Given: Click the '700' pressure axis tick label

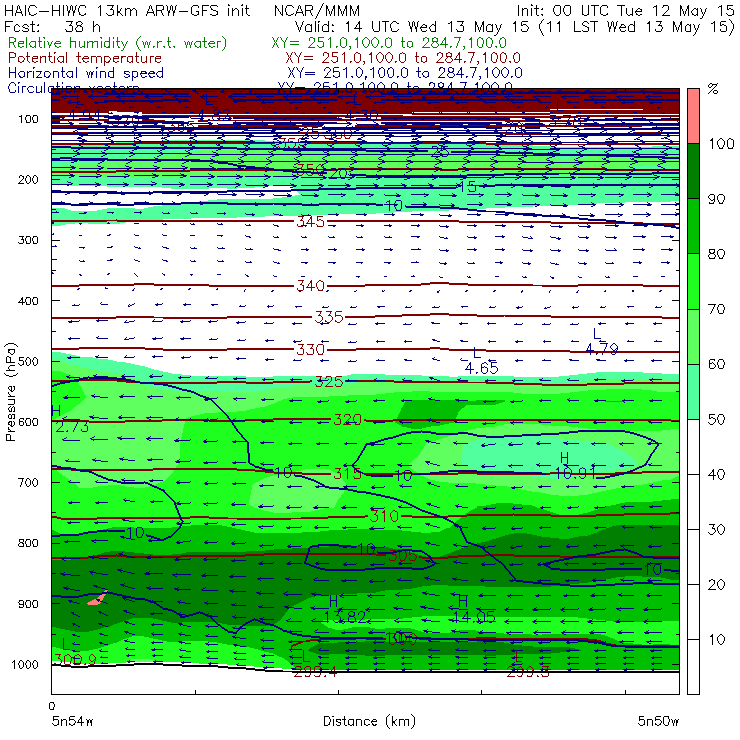Looking at the screenshot, I should pyautogui.click(x=28, y=483).
